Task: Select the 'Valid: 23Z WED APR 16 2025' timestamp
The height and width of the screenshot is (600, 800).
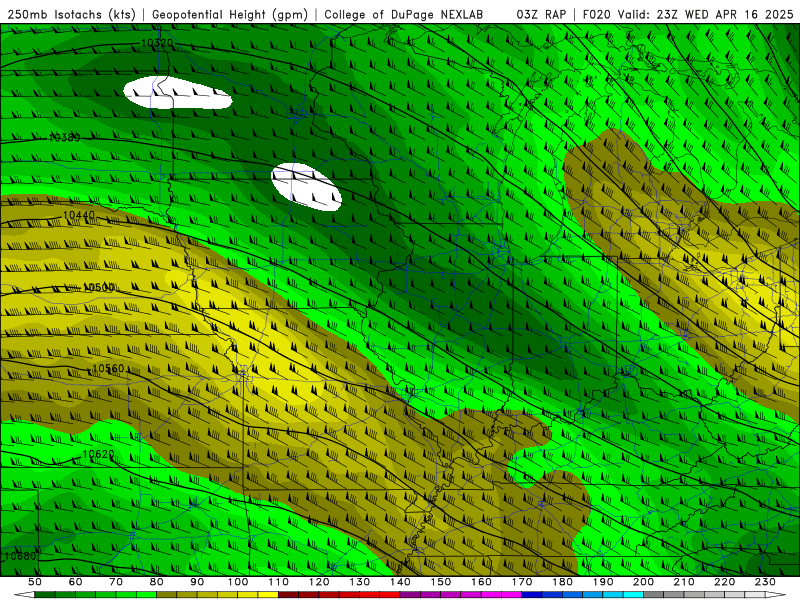Action: [x=706, y=14]
